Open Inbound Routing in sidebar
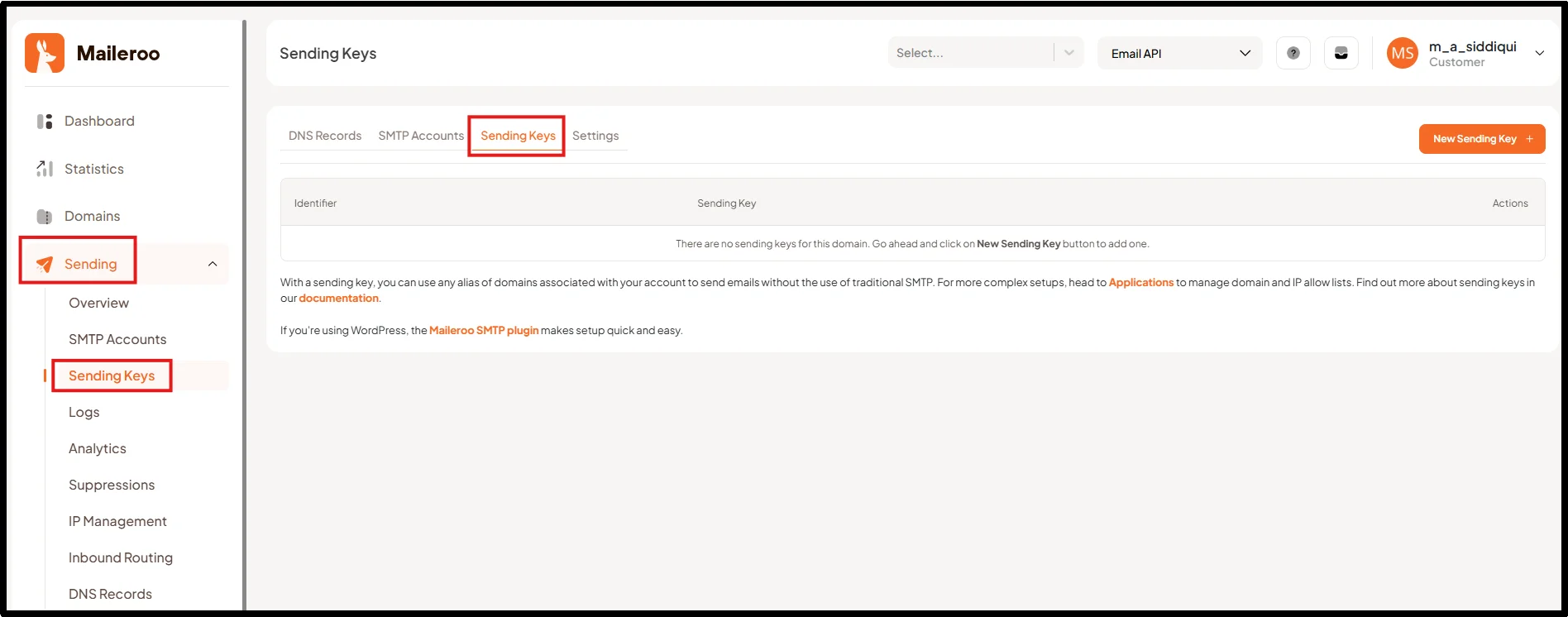 tap(121, 557)
